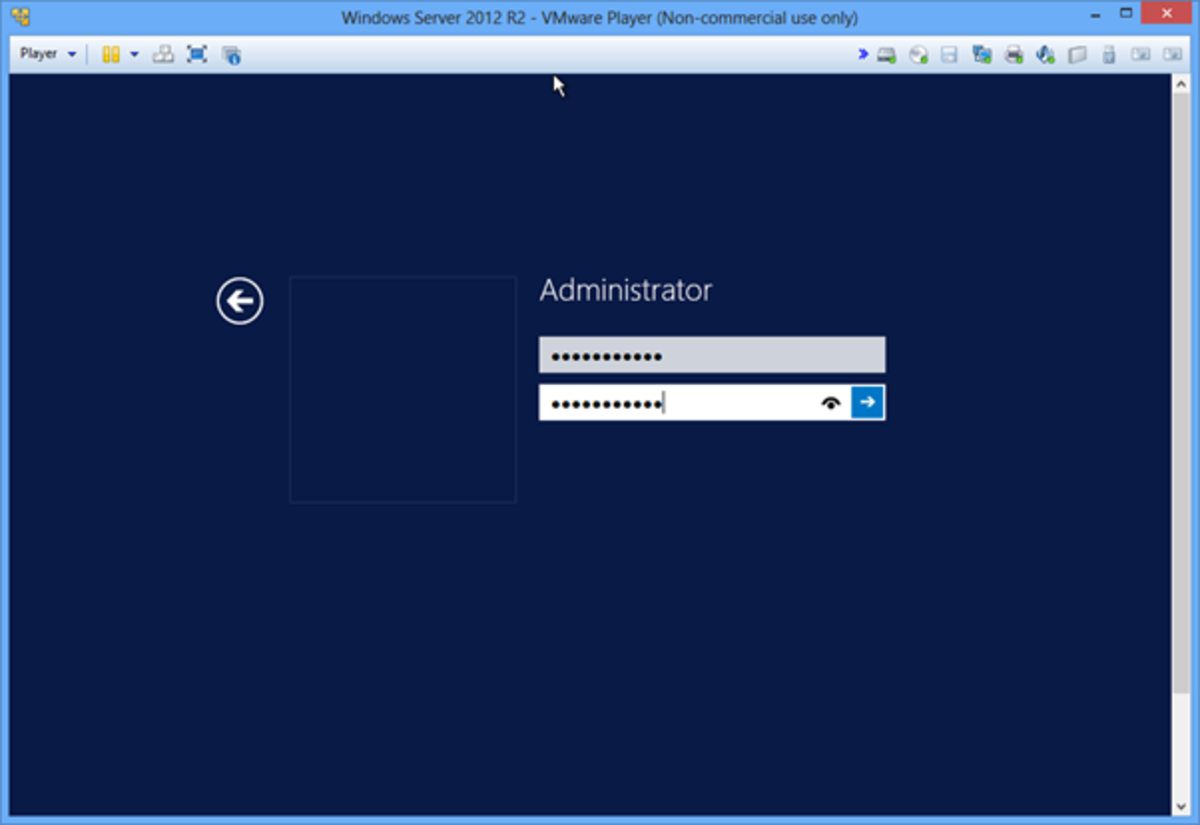The width and height of the screenshot is (1200, 825).
Task: Reveal the typed password with the eye icon
Action: point(831,402)
